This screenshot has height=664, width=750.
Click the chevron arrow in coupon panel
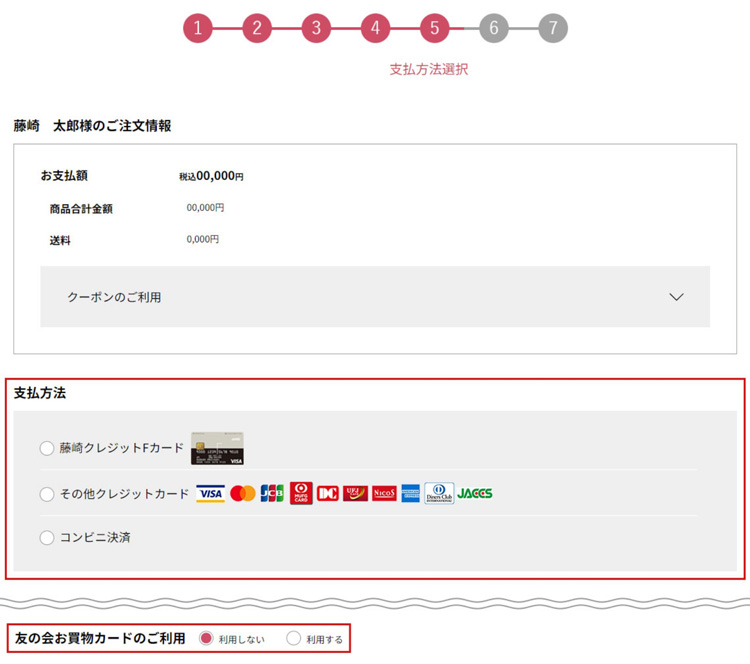(676, 297)
